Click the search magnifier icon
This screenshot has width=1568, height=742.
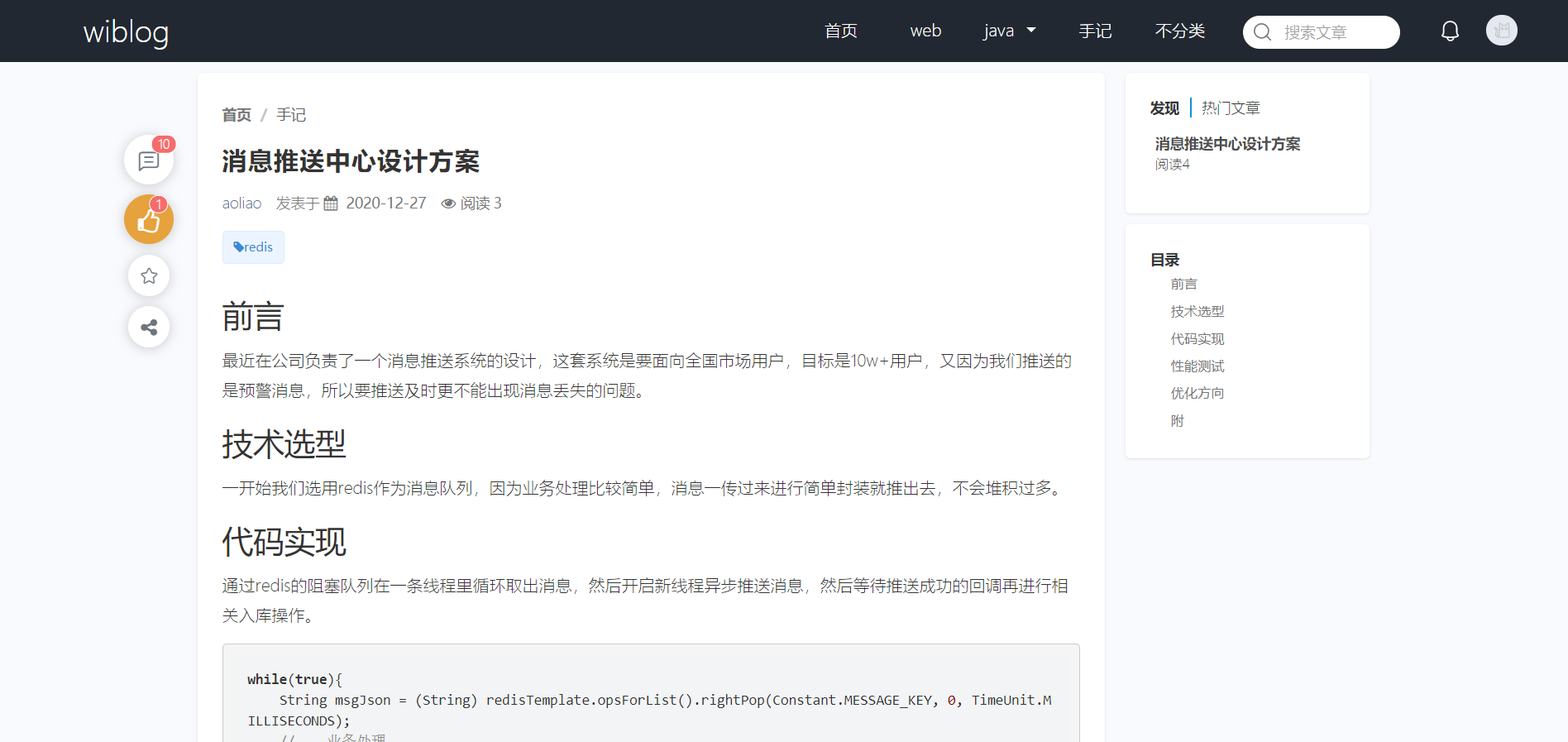tap(1262, 32)
